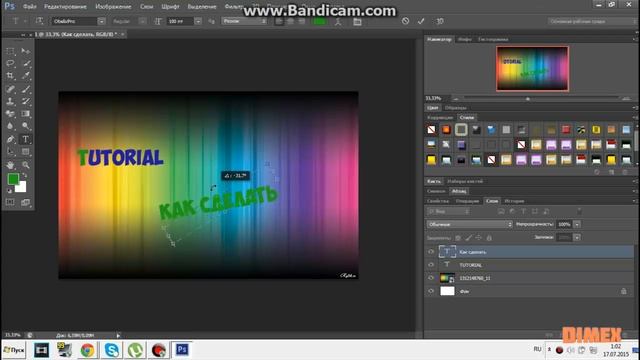Commit current text edits checkmark
This screenshot has width=640, height=360.
coord(421,21)
